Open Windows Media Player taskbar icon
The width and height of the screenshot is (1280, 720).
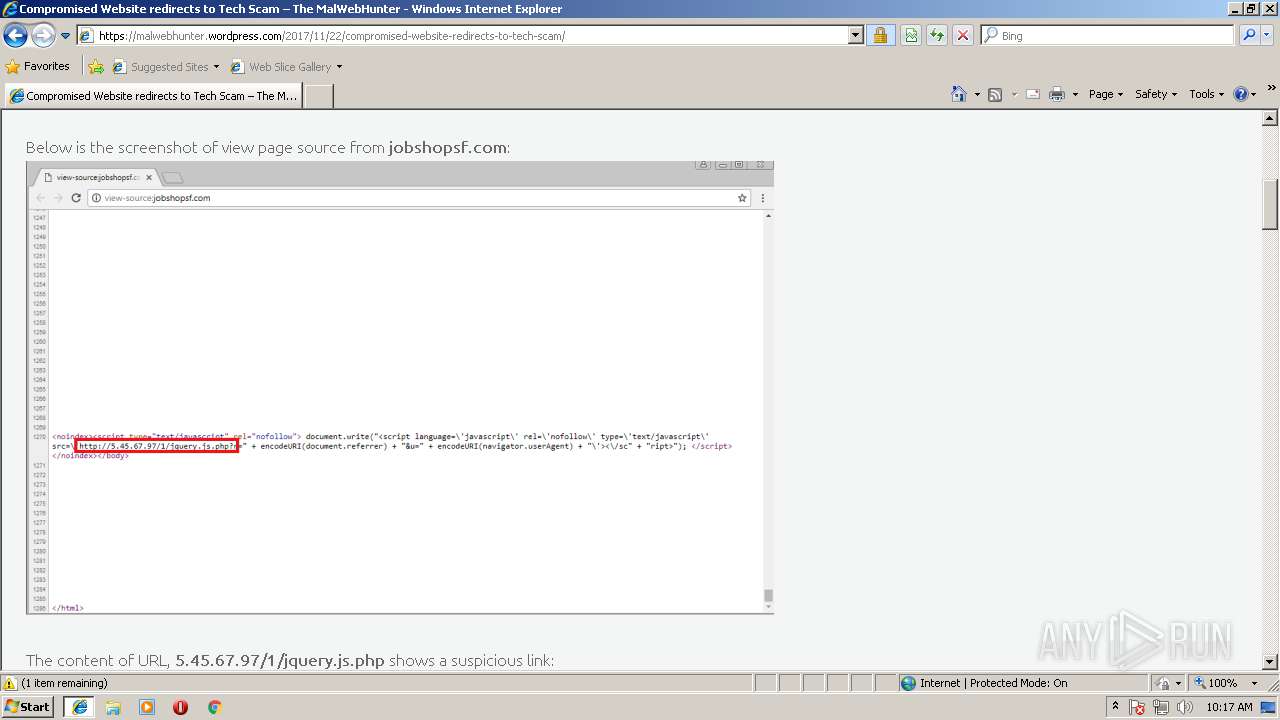coord(147,707)
